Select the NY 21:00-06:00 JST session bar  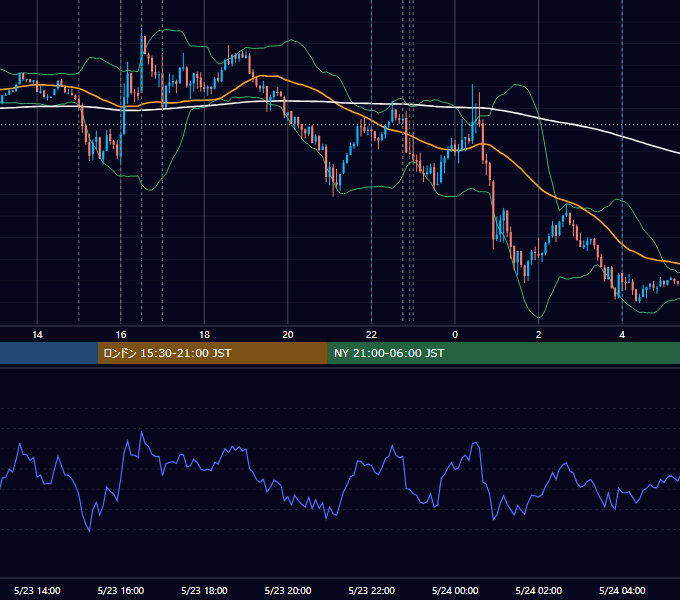pyautogui.click(x=503, y=353)
